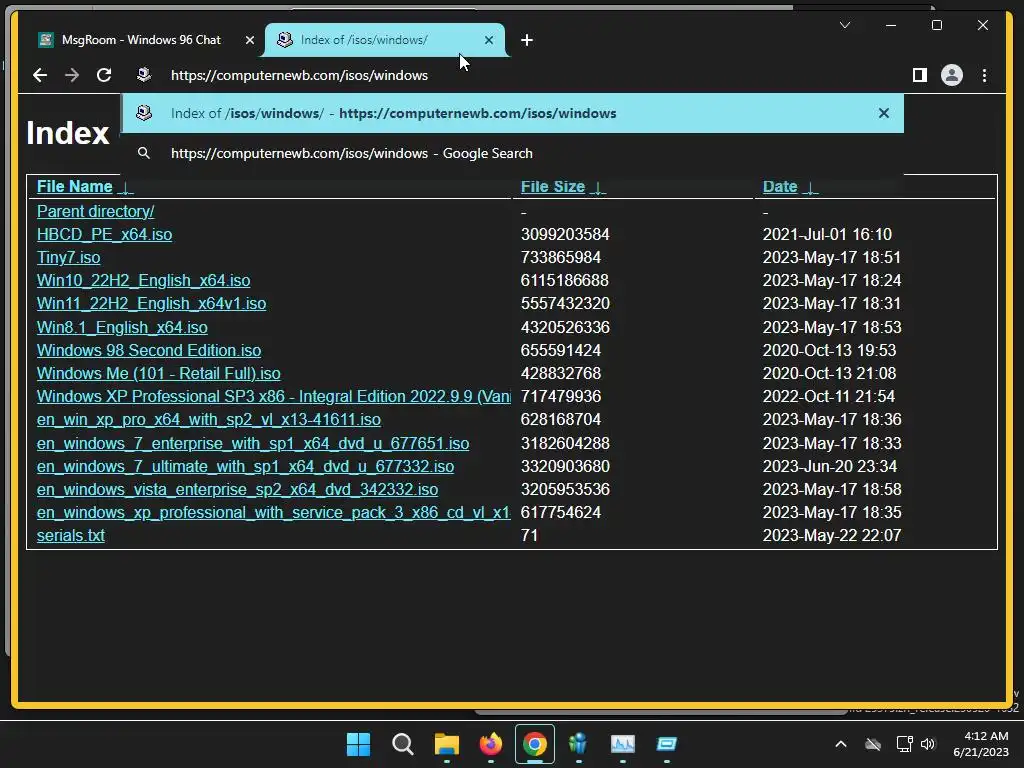Sort descending by File Size arrow
Viewport: 1024px width, 768px height.
pyautogui.click(x=598, y=187)
